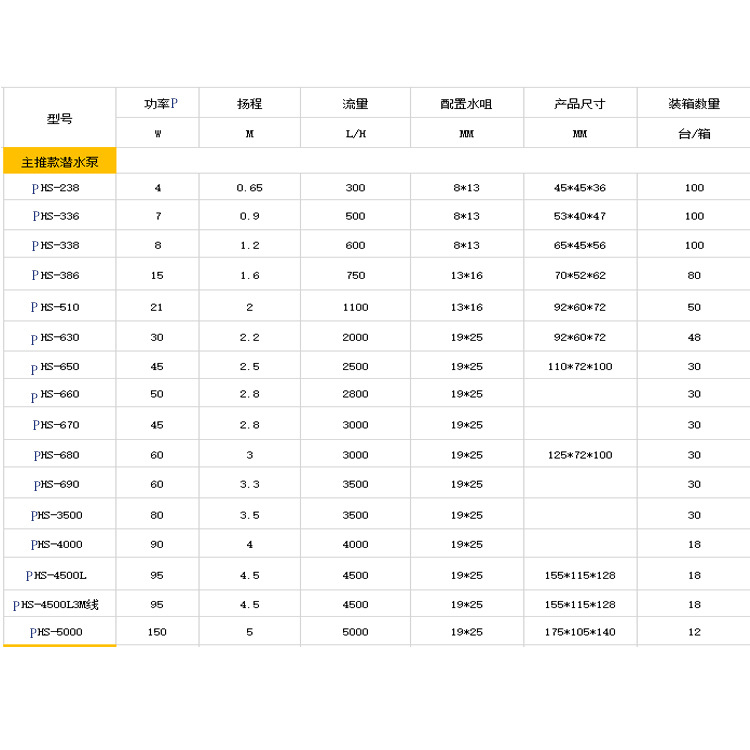
Task: Select model PHS-338
Action: 55,245
